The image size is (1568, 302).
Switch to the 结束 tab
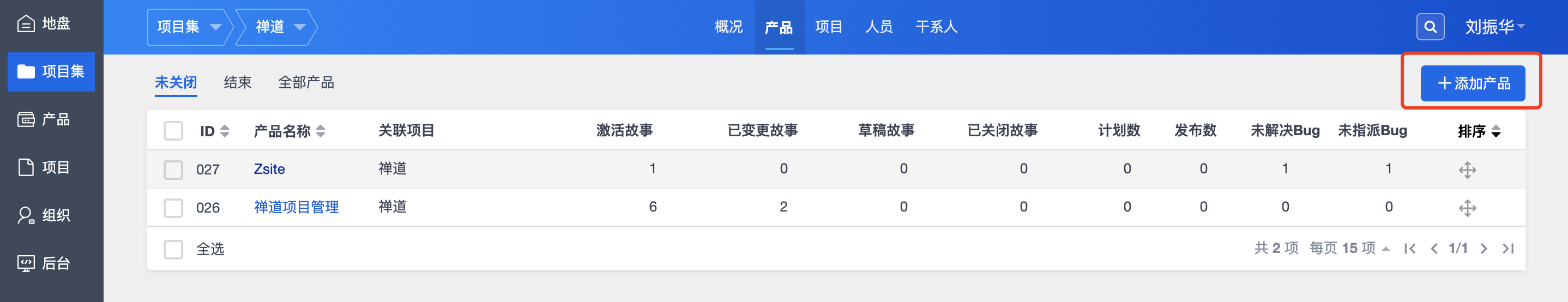coord(237,82)
